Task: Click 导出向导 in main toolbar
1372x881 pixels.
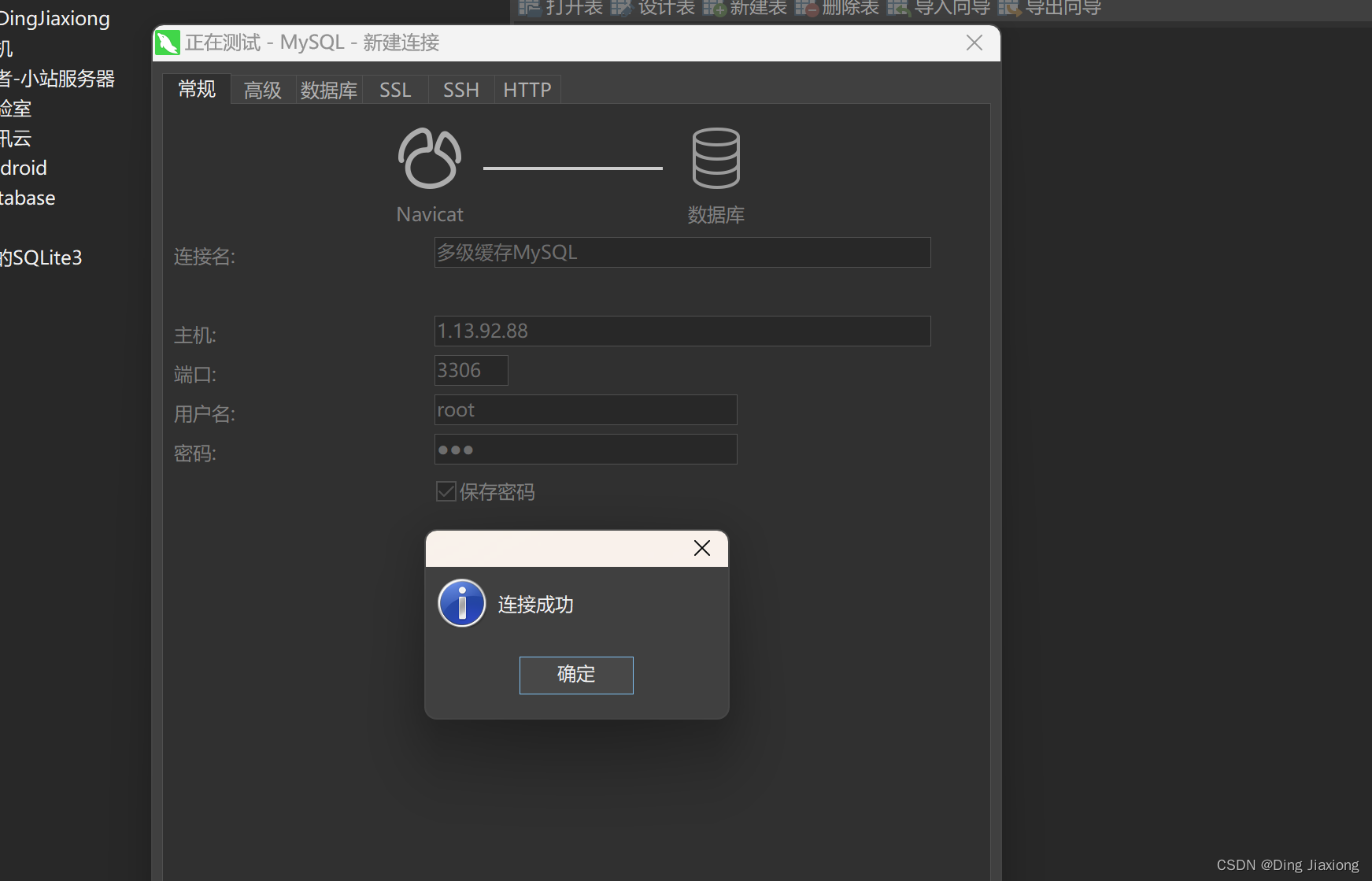Action: (1050, 8)
